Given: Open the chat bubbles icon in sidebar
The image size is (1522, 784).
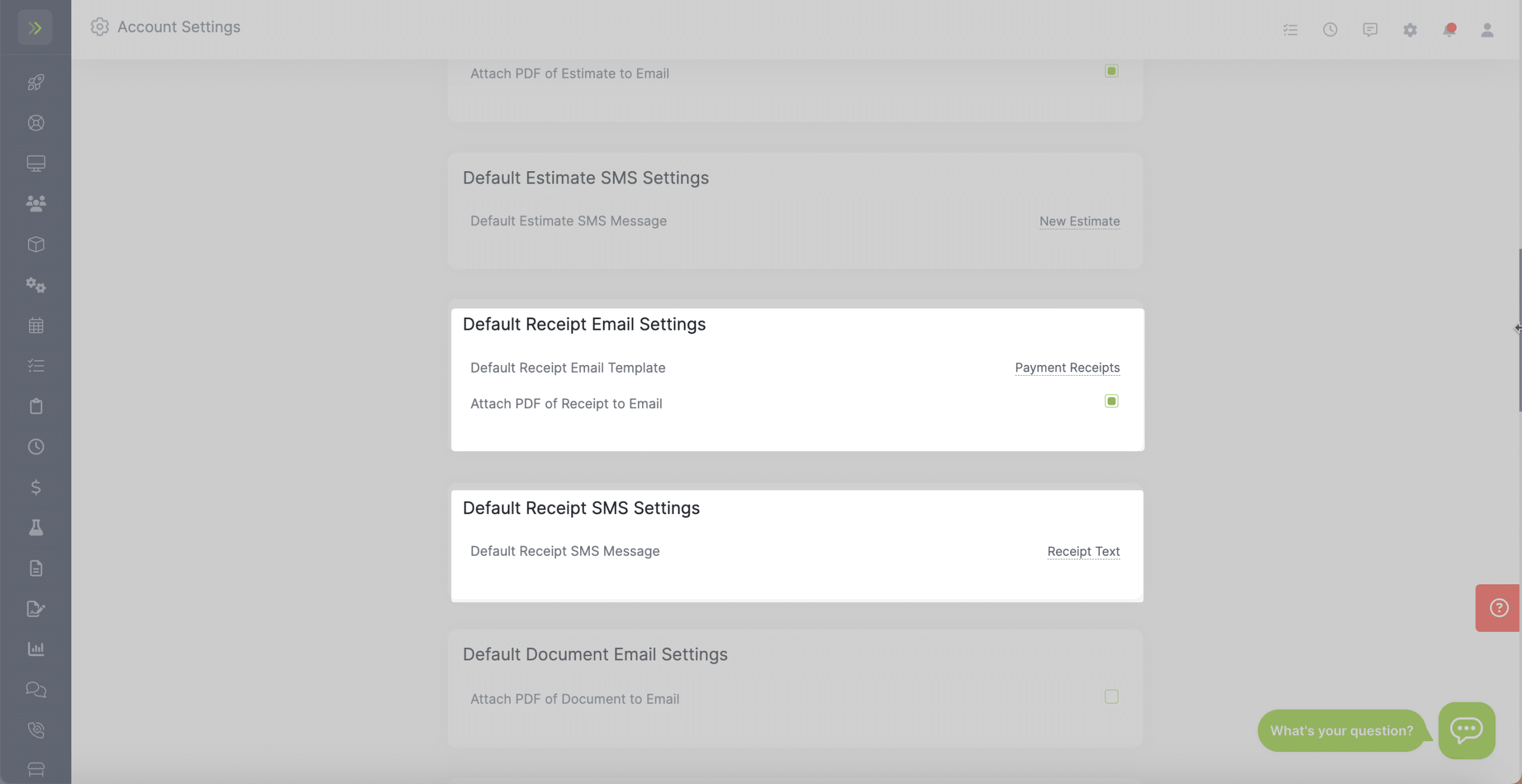Looking at the screenshot, I should coord(36,689).
